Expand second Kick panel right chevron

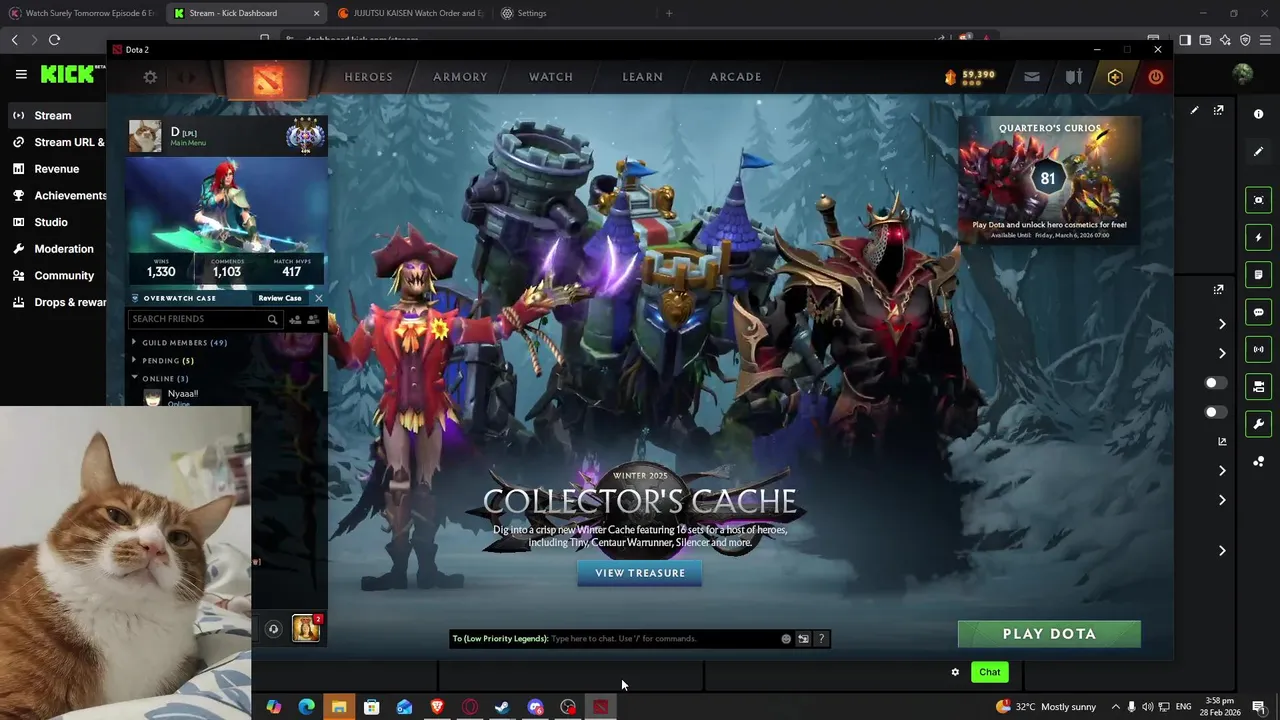1222,353
